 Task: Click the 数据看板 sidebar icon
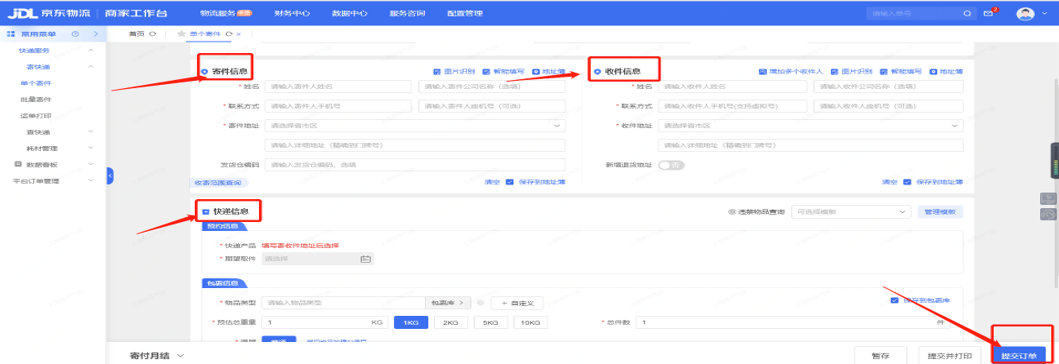click(18, 164)
